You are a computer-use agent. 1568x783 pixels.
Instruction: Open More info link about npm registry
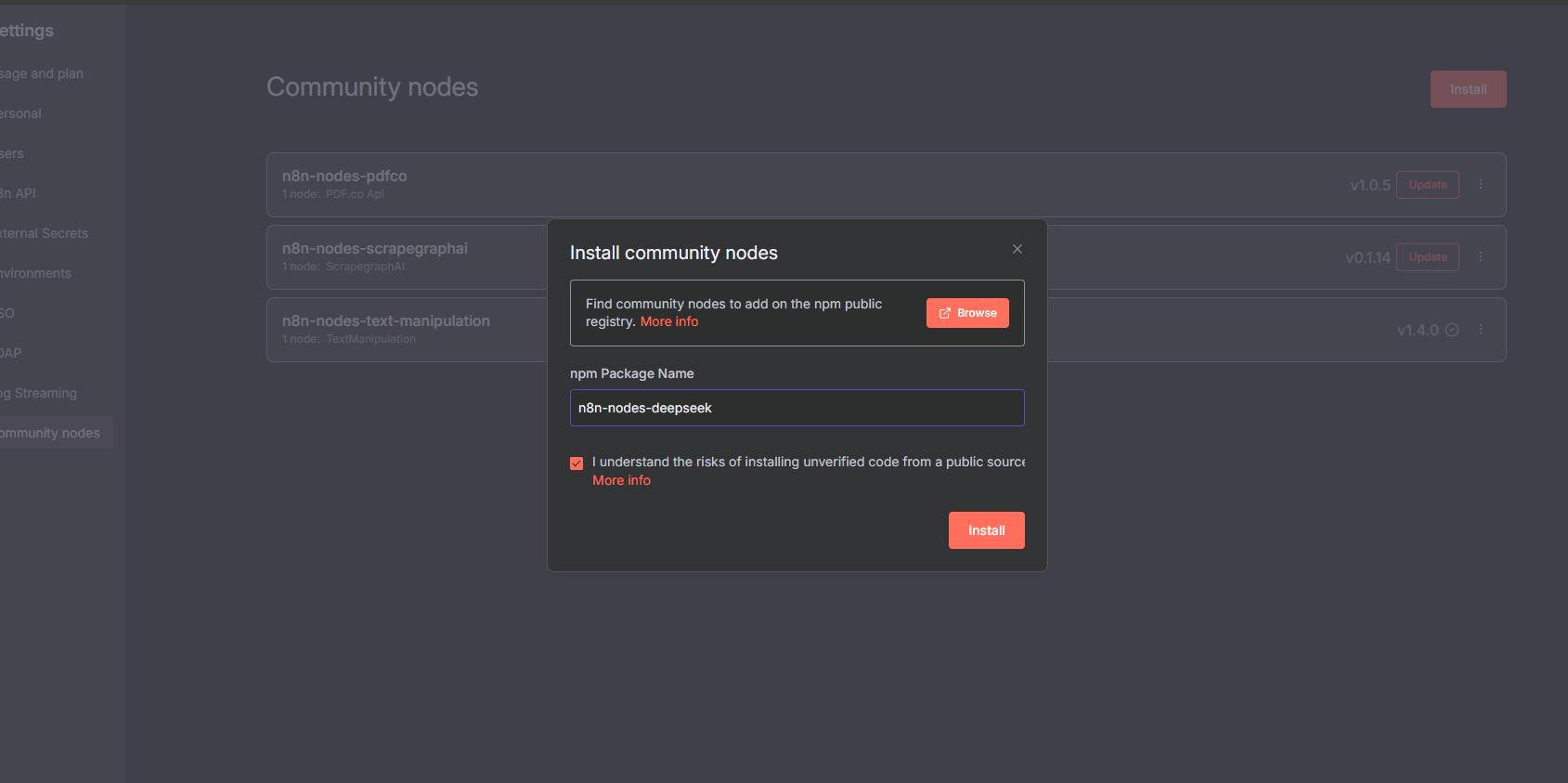(669, 321)
